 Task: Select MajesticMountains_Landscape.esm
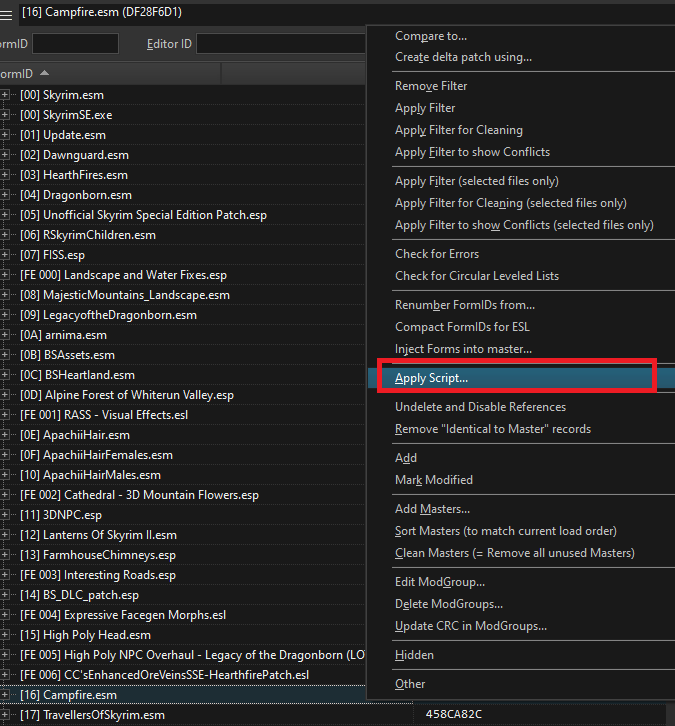(x=125, y=295)
